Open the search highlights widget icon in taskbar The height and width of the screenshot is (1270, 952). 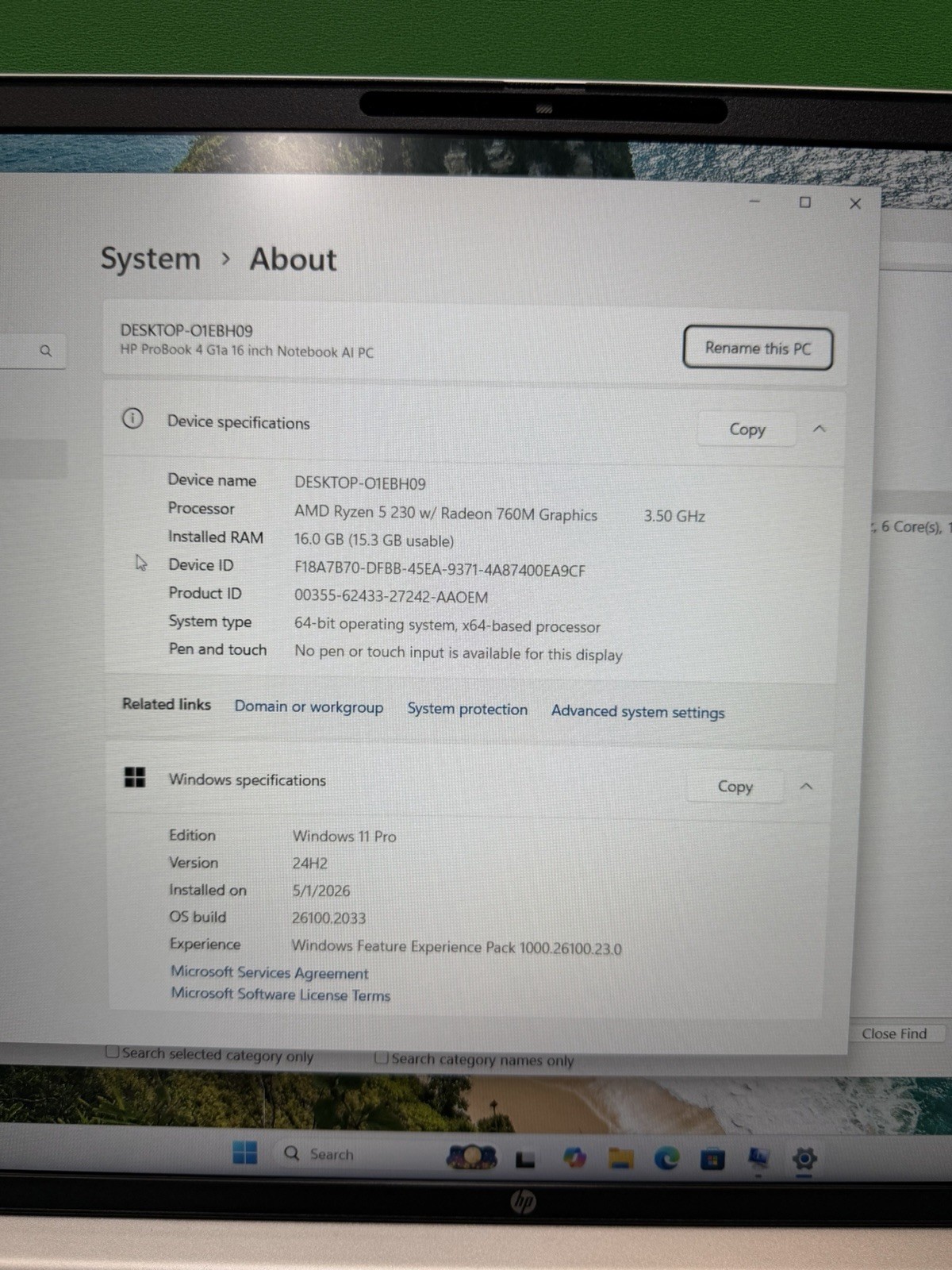point(471,1157)
